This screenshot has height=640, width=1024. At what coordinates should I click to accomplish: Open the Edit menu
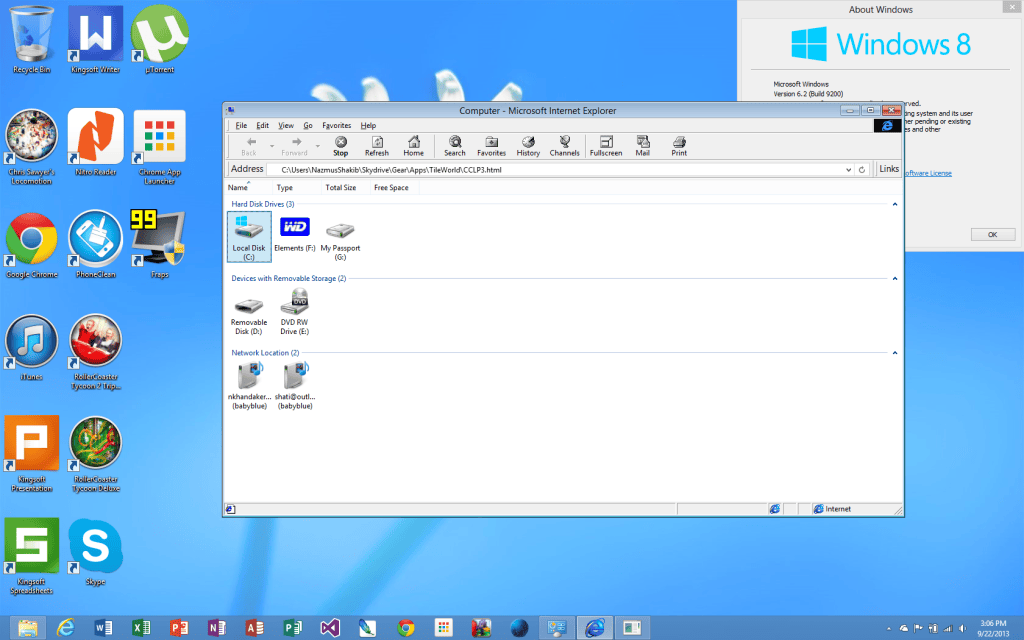point(263,125)
